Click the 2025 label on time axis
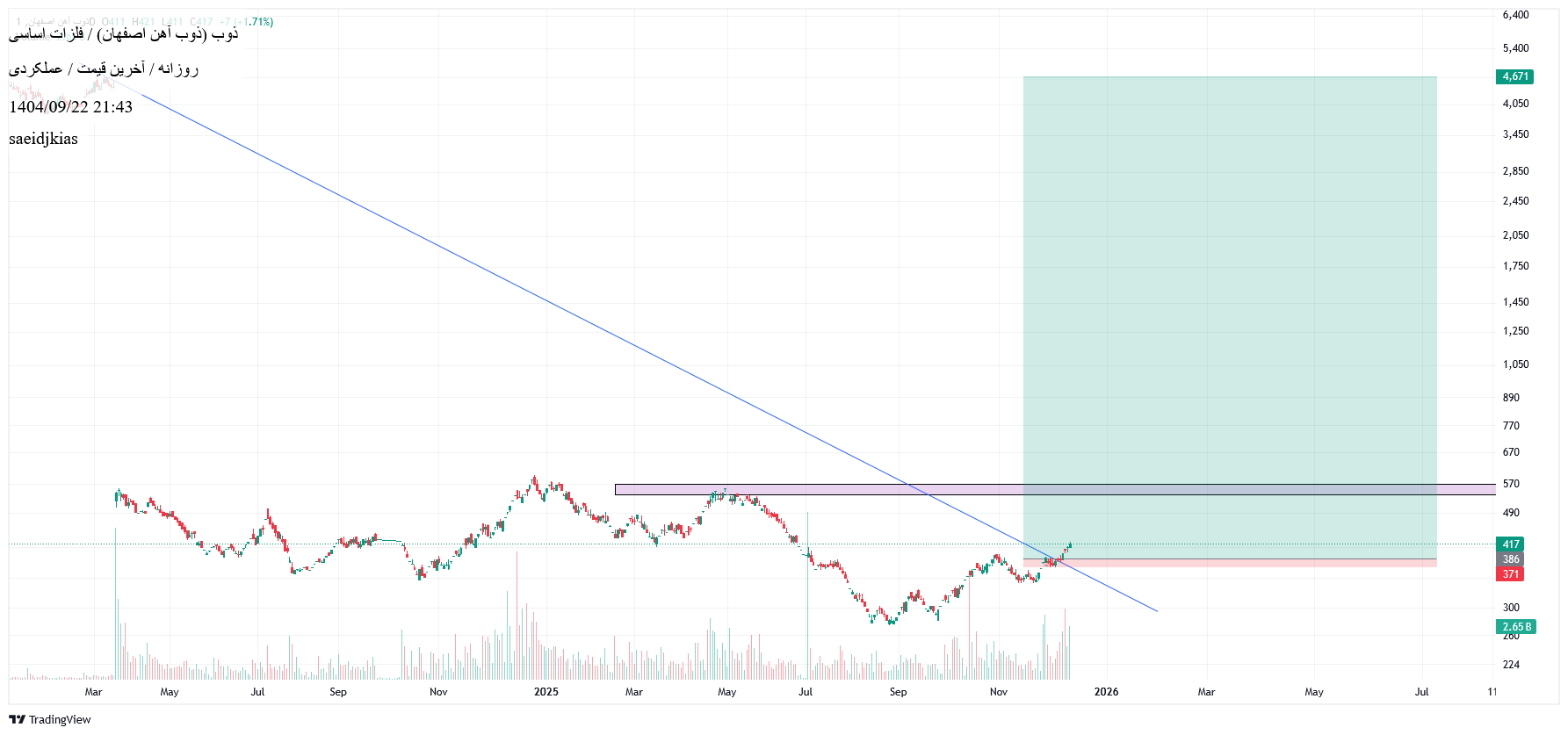The image size is (1568, 735). tap(546, 692)
